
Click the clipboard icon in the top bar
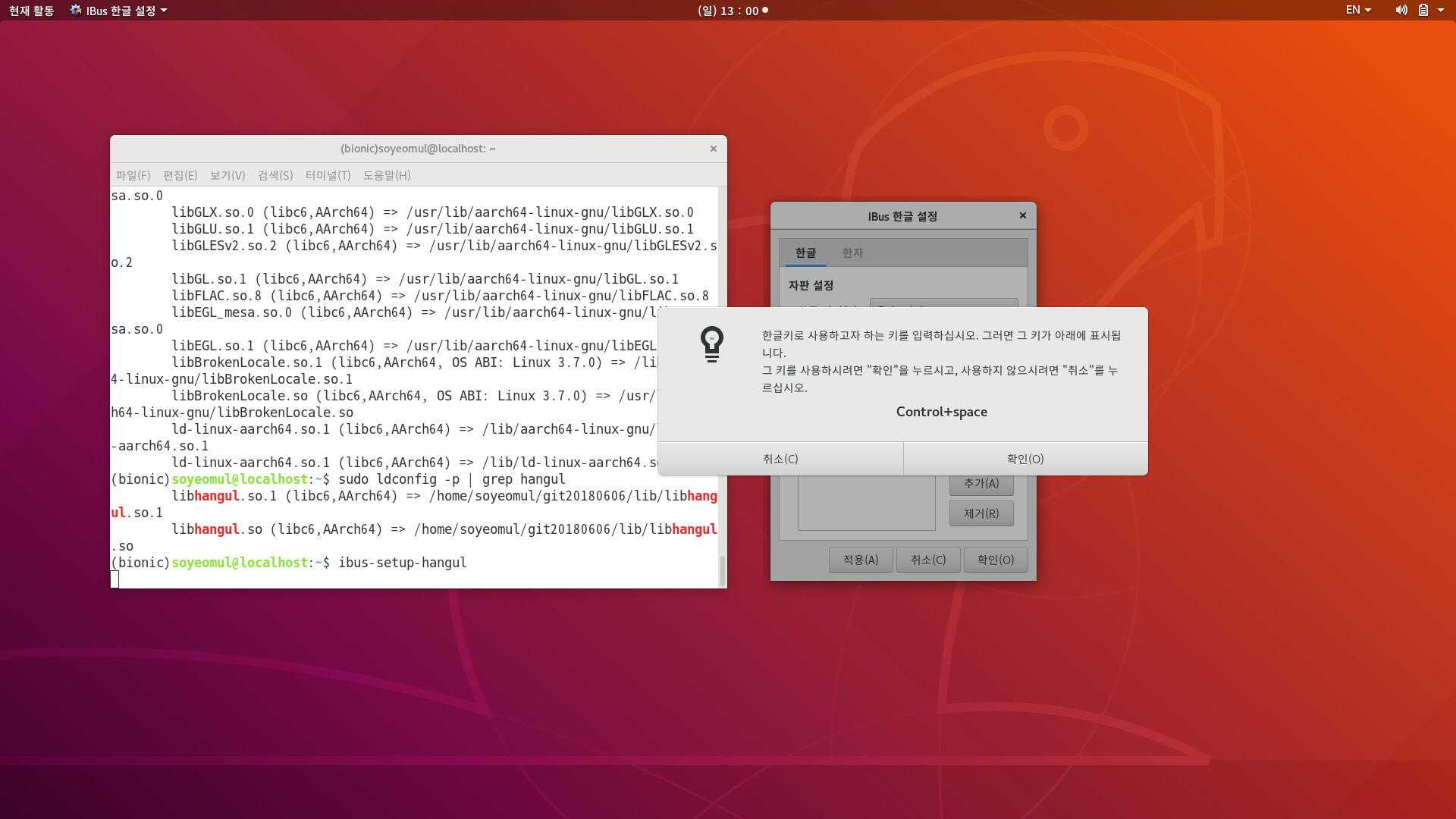[1423, 11]
